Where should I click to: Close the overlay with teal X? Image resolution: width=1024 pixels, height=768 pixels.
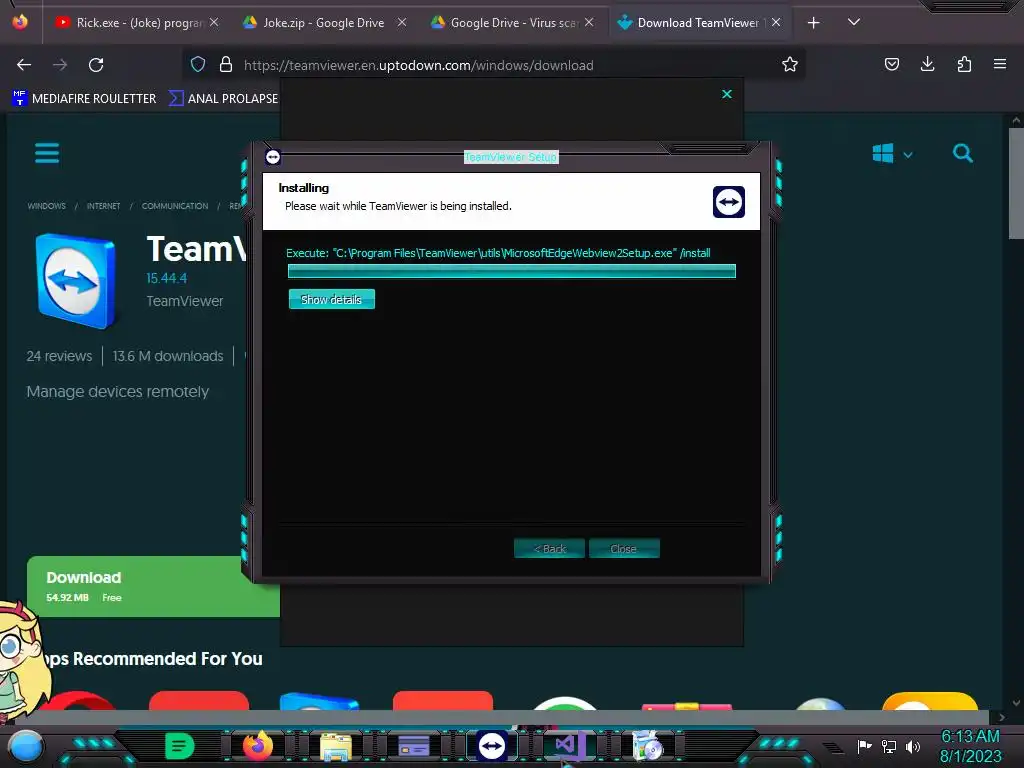tap(727, 94)
